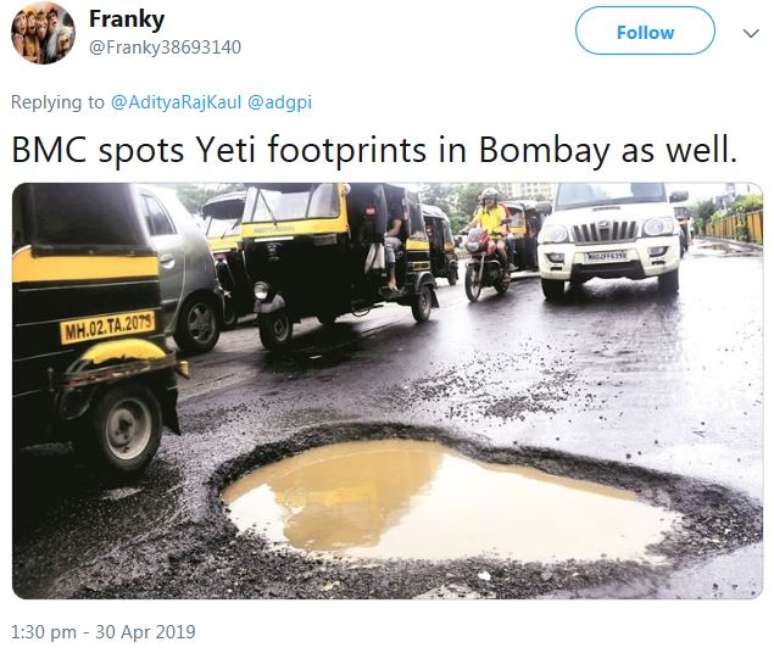Click the display name Franky
774x653 pixels.
tap(126, 19)
